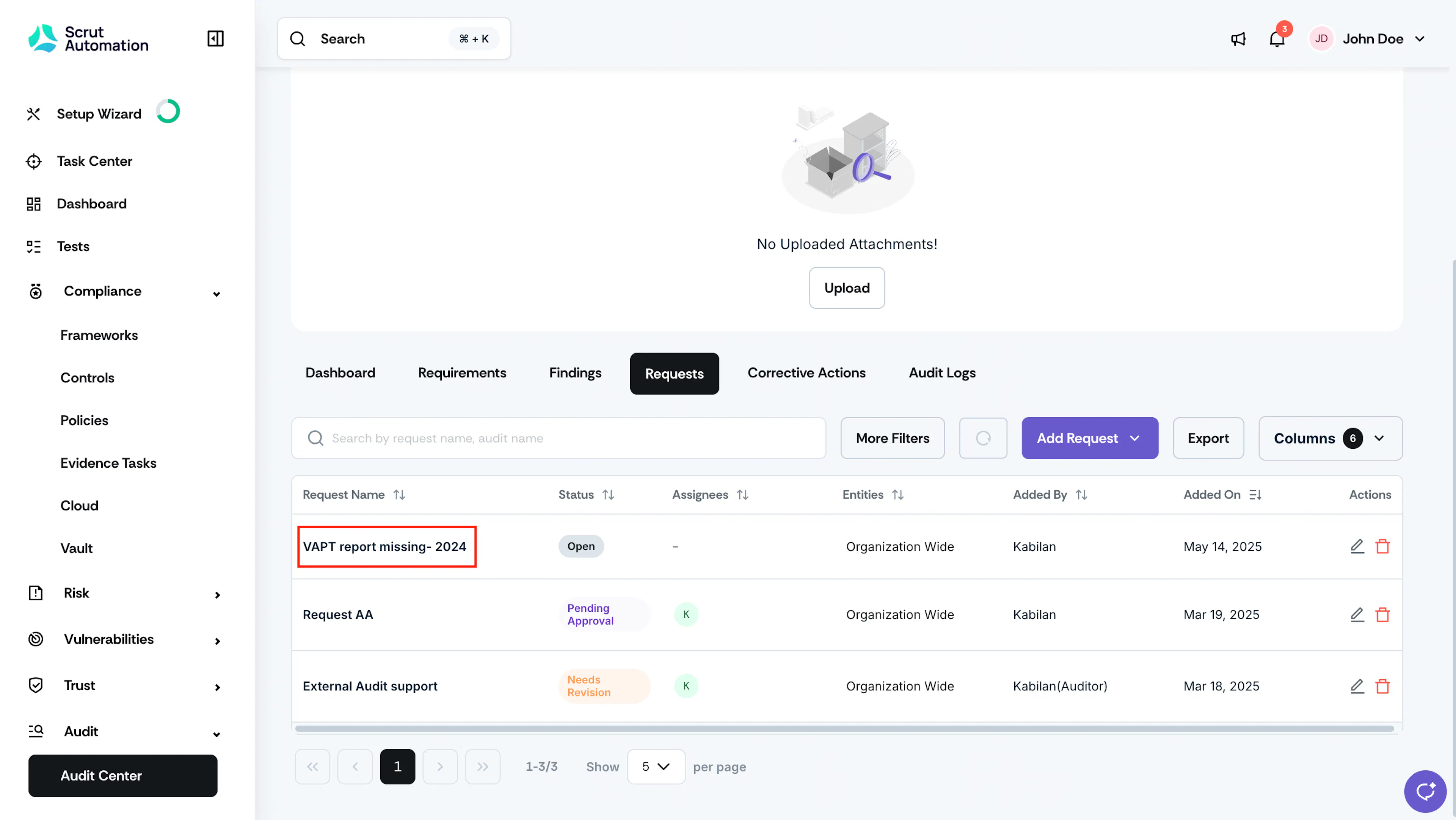Click the global Search box

click(394, 38)
